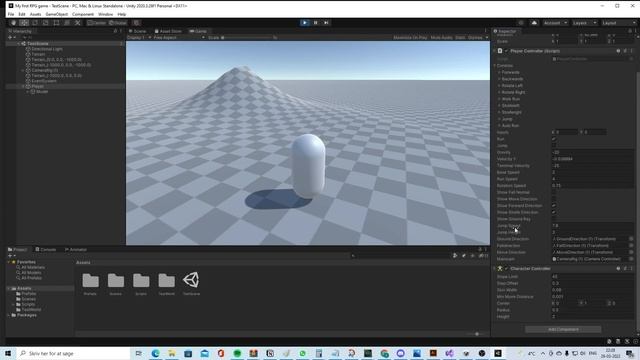The image size is (640, 360).
Task: Open File Explorer from taskbar
Action: tap(172, 353)
